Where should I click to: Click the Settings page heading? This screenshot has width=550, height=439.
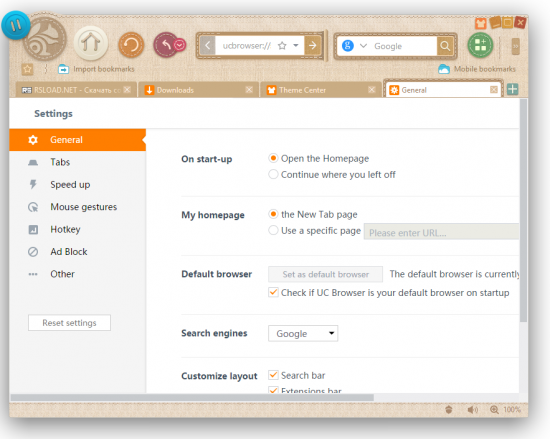pos(53,114)
